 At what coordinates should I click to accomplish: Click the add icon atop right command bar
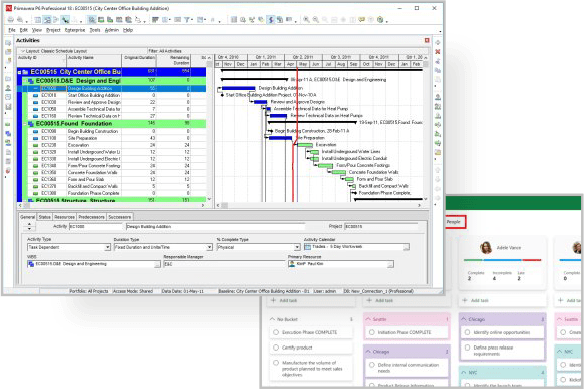point(438,42)
